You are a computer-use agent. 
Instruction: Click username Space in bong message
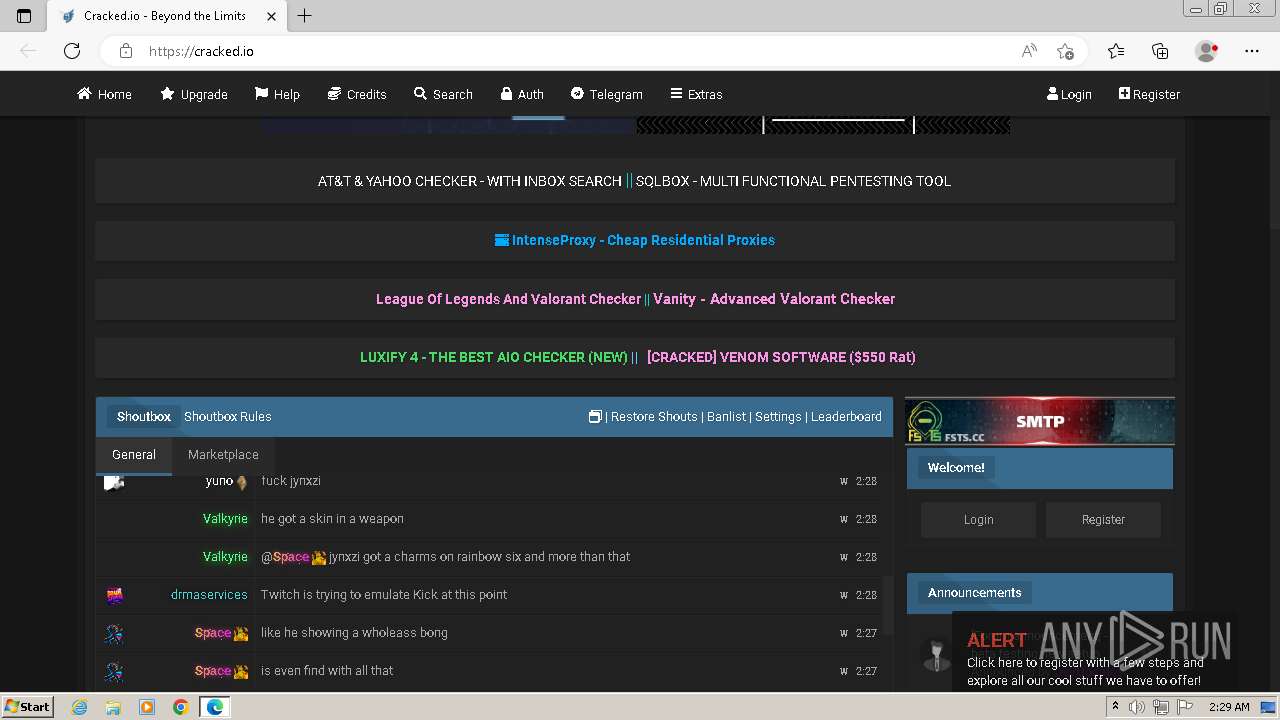point(213,633)
